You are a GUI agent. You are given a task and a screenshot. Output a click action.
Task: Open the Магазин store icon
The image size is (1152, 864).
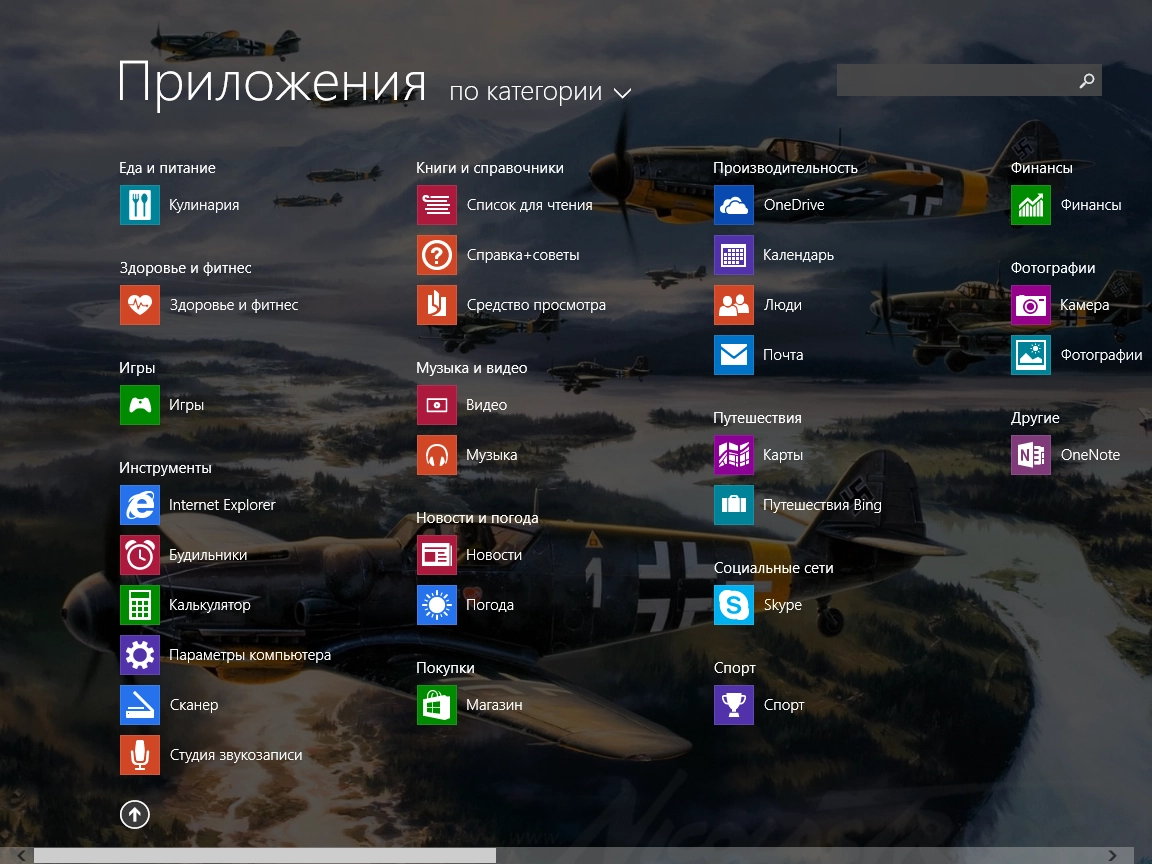[437, 705]
